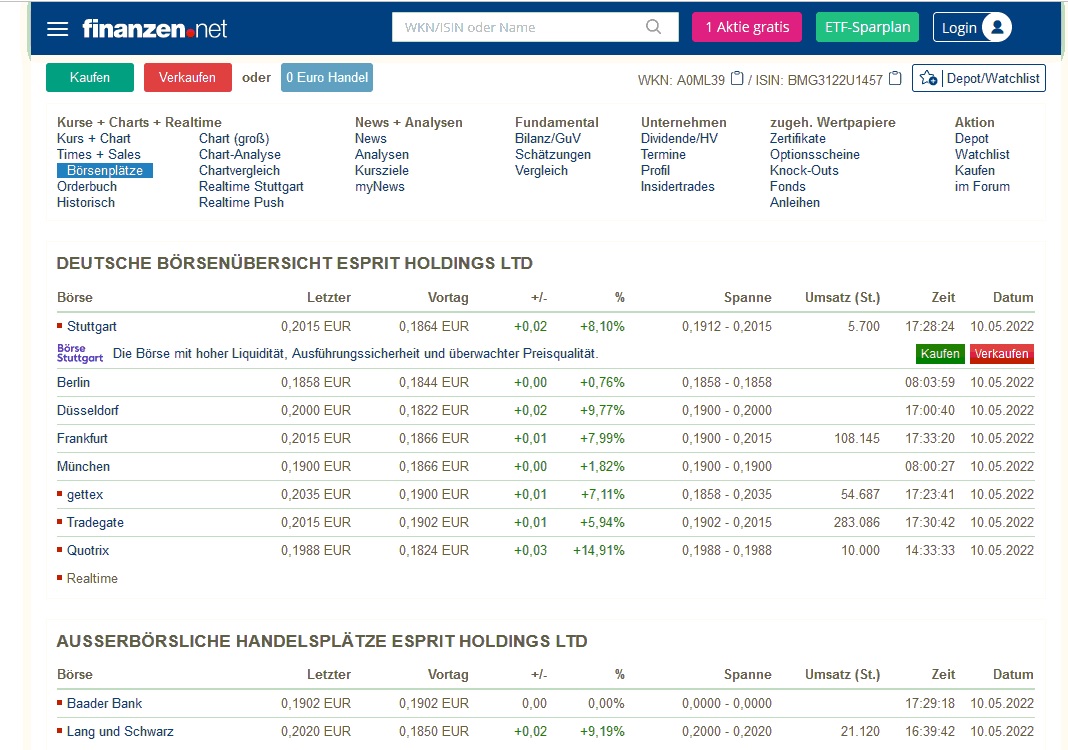Open the Chart-Analyse menu entry
1068x750 pixels.
(x=241, y=154)
